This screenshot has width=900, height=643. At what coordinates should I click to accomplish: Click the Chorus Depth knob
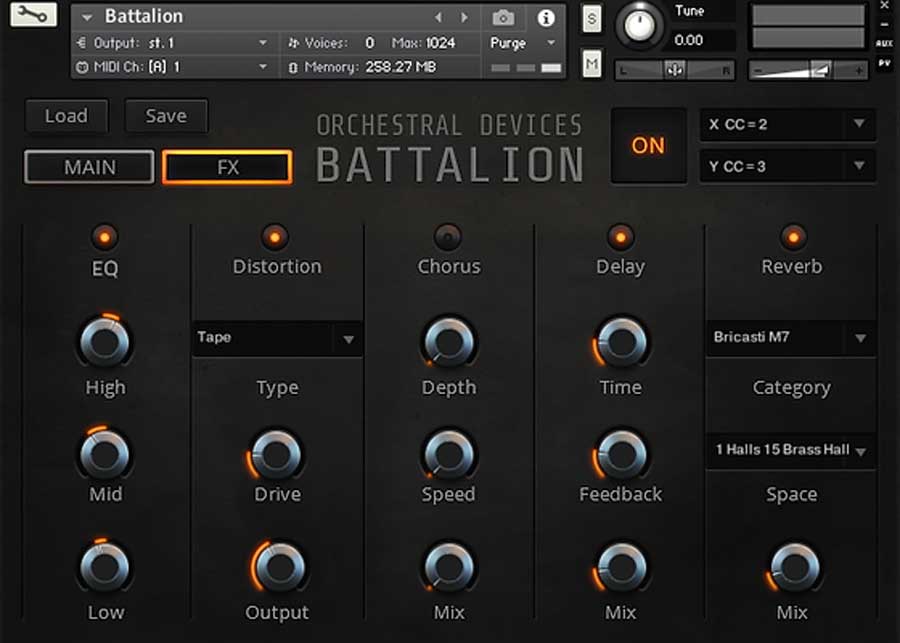coord(449,342)
